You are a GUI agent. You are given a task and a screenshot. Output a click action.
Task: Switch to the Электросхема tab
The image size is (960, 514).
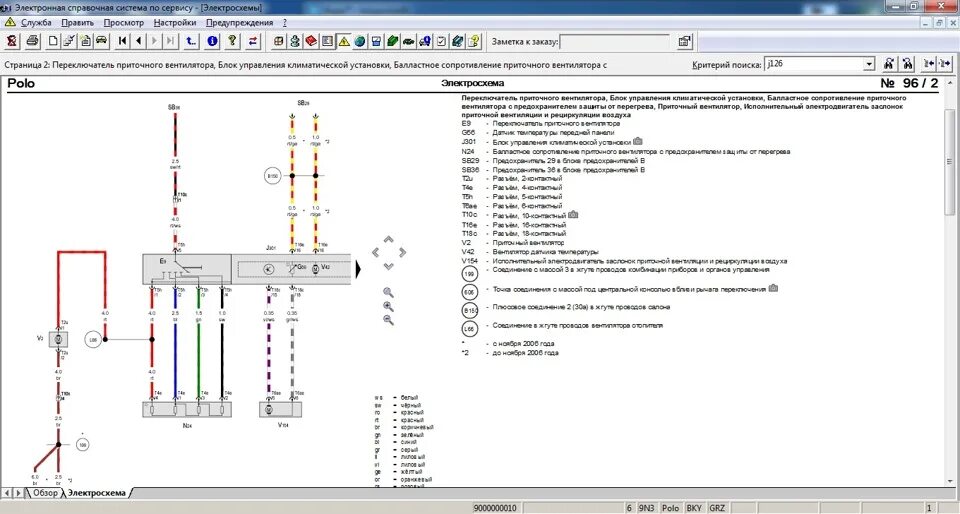97,493
